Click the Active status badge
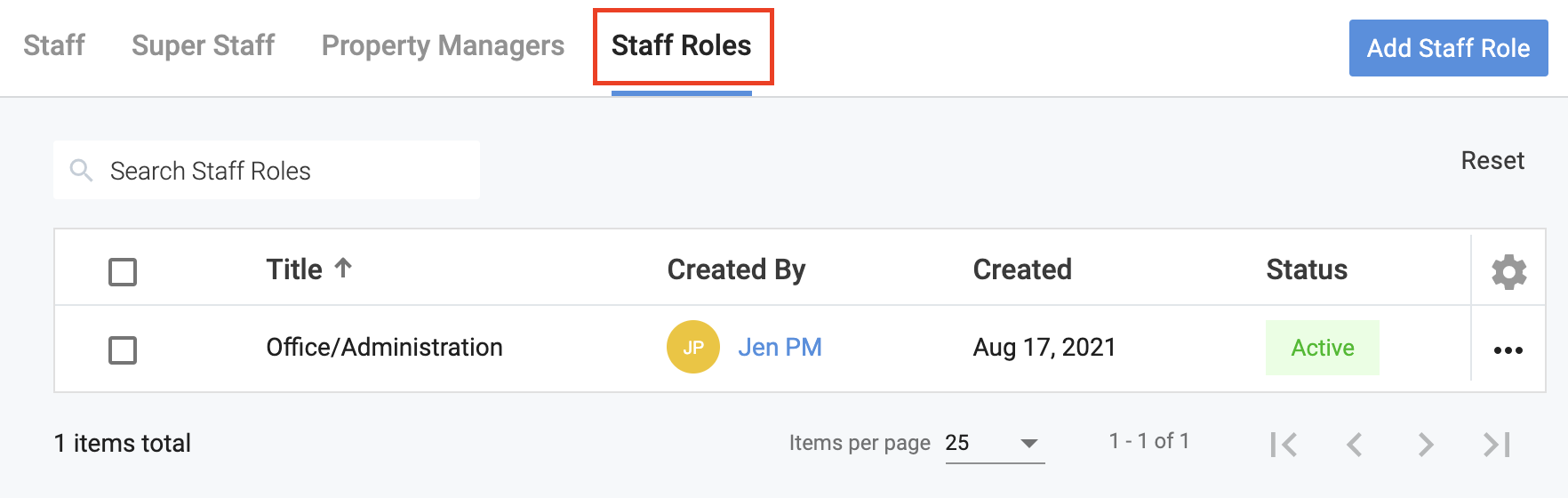Screen dimensions: 1568x498 coord(1322,348)
